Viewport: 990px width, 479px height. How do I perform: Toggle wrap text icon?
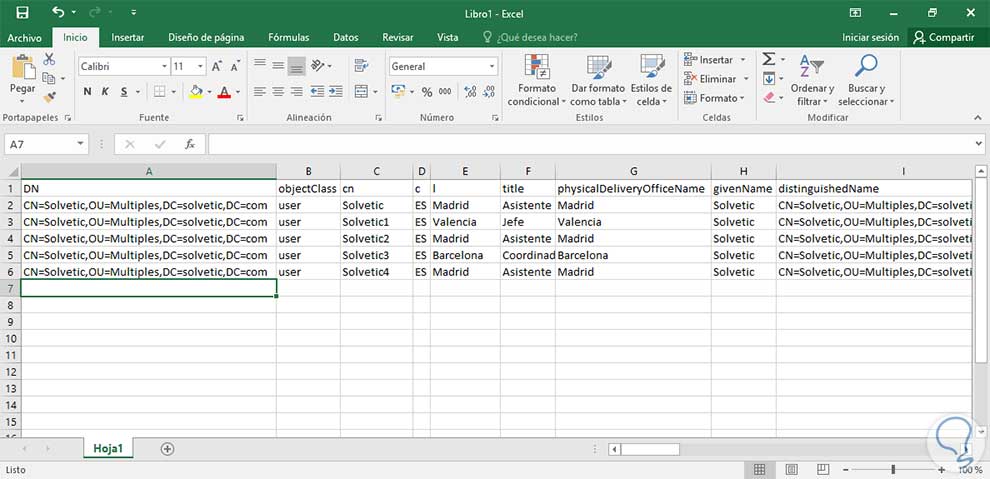361,66
